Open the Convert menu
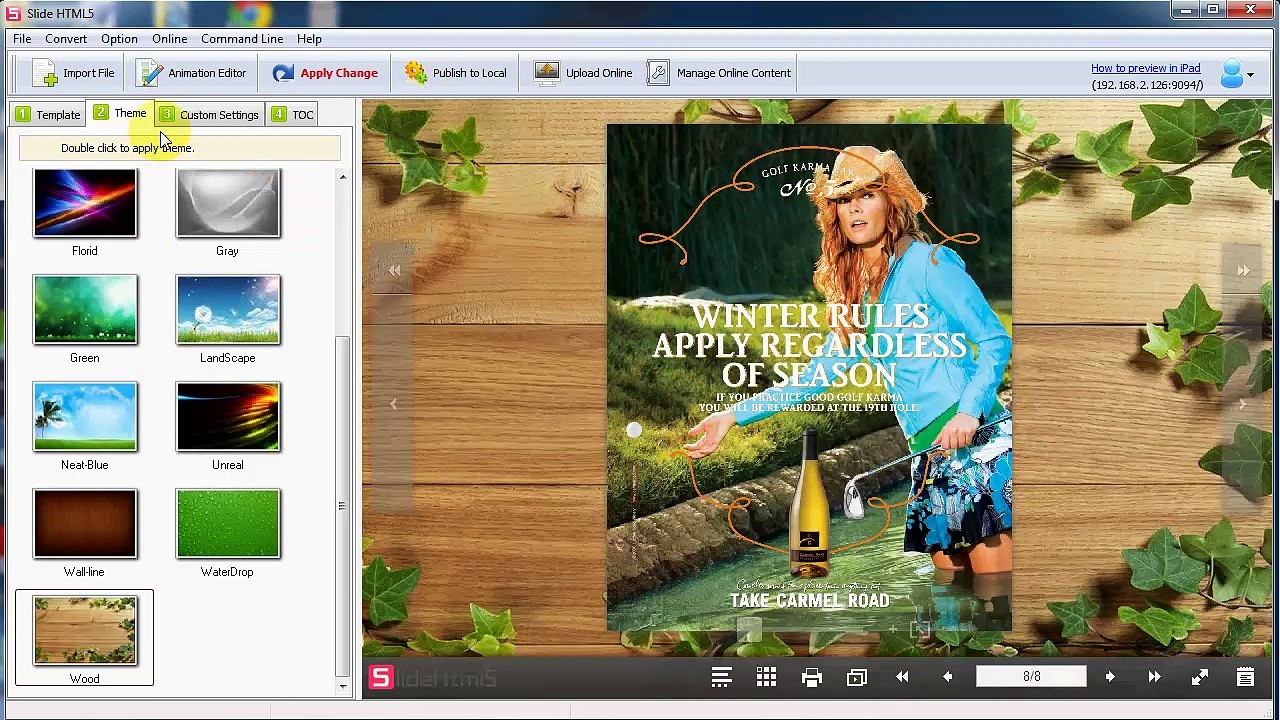 pos(66,39)
